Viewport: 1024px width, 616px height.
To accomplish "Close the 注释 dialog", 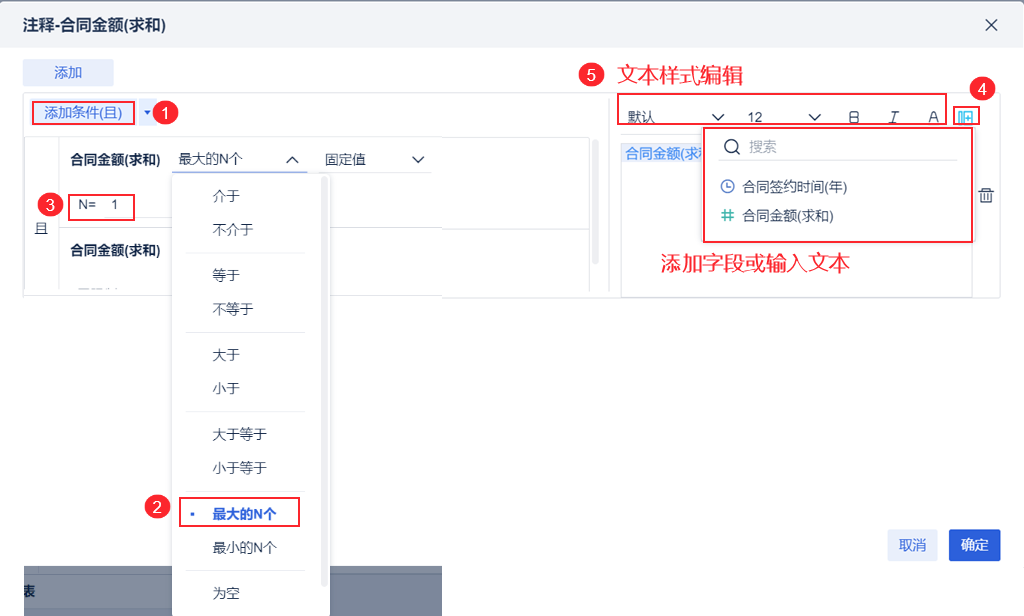I will 991,25.
